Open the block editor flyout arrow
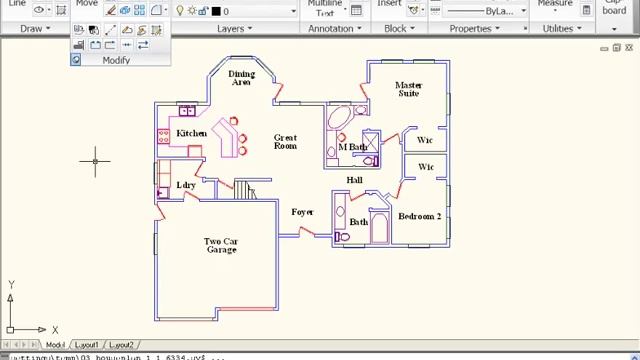 (x=422, y=10)
